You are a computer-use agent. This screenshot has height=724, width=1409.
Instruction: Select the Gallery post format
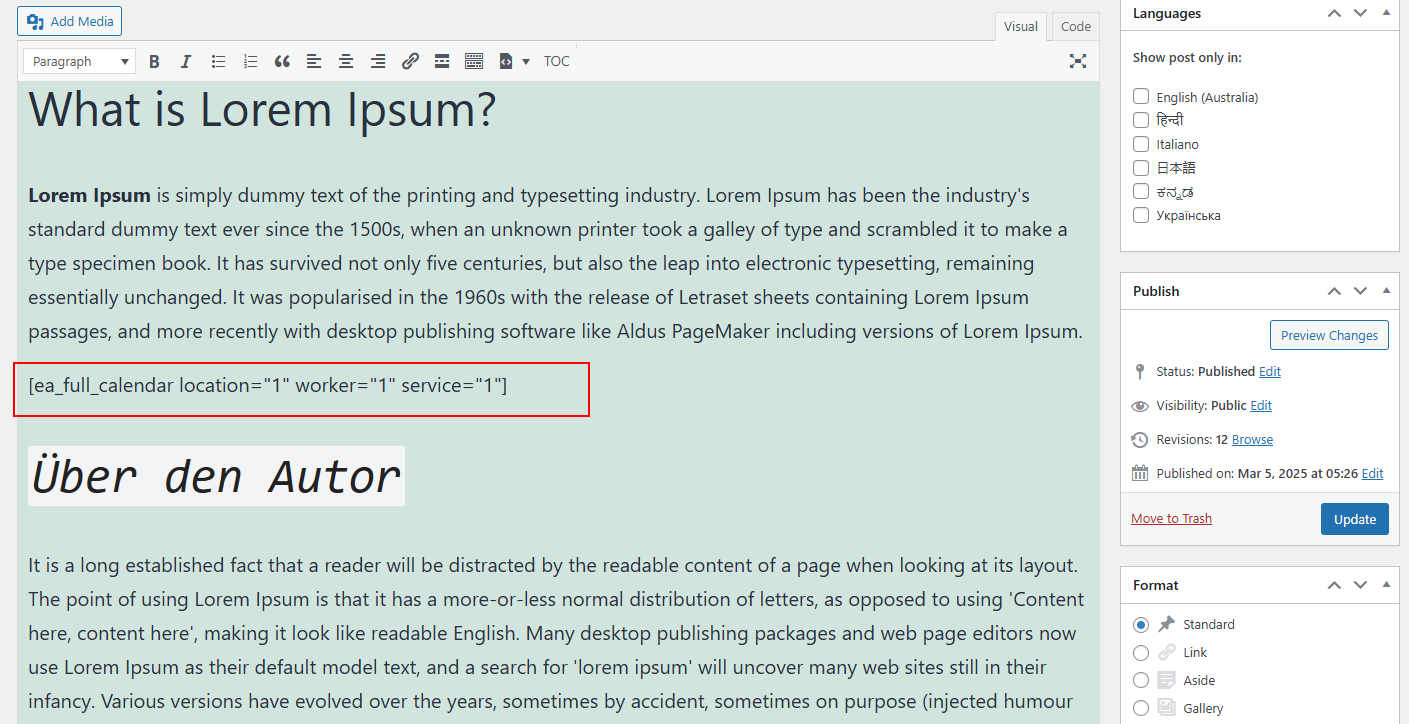tap(1141, 709)
